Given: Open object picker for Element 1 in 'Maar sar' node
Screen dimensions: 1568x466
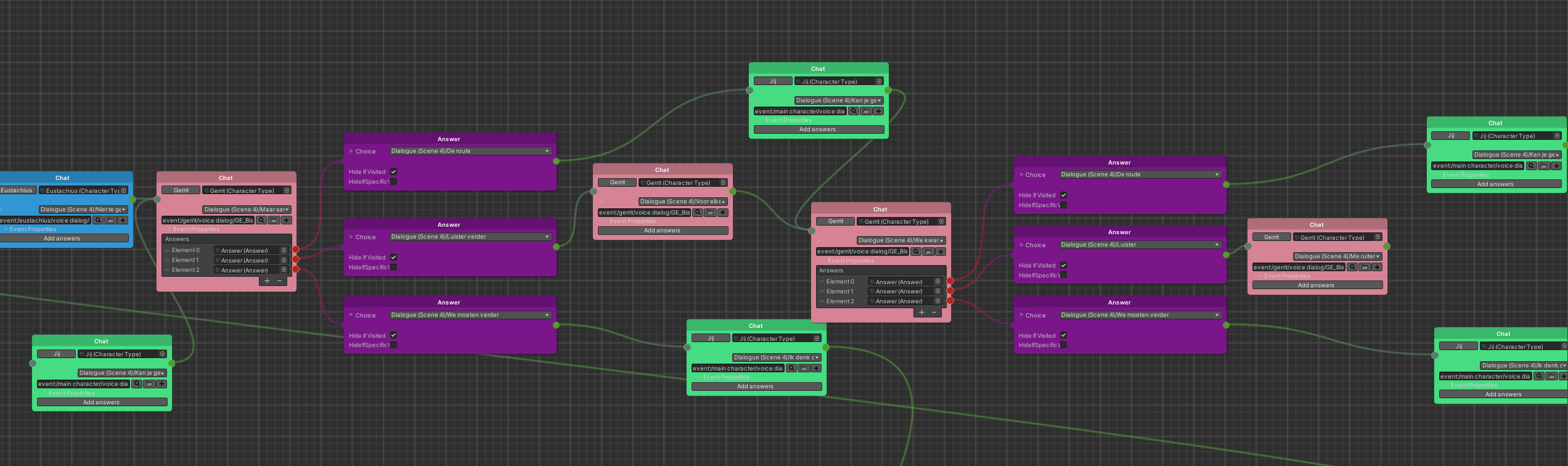Looking at the screenshot, I should tap(284, 260).
